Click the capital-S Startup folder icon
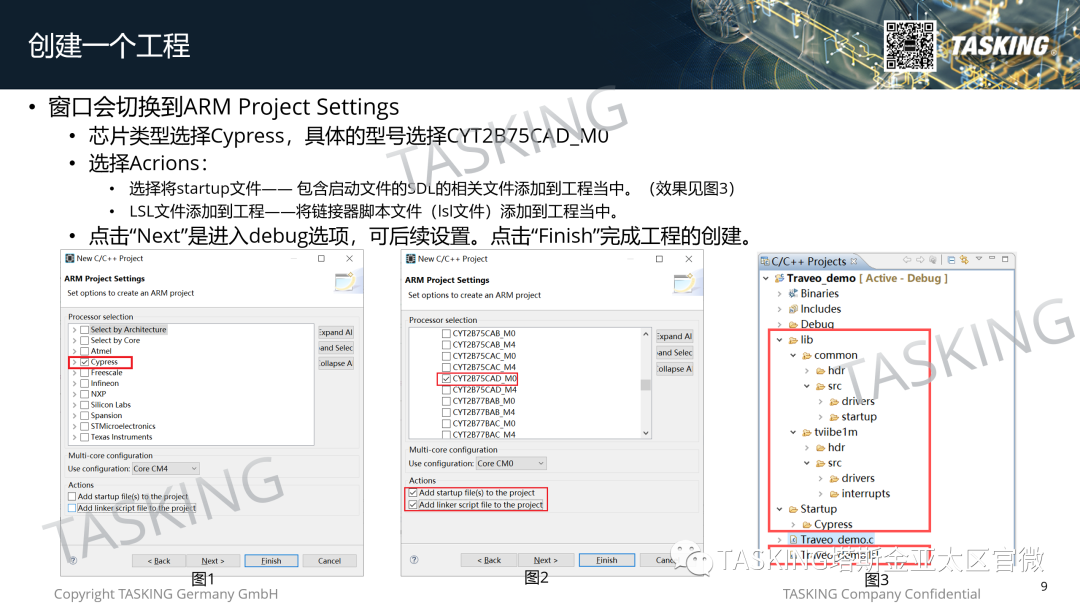 pyautogui.click(x=793, y=510)
